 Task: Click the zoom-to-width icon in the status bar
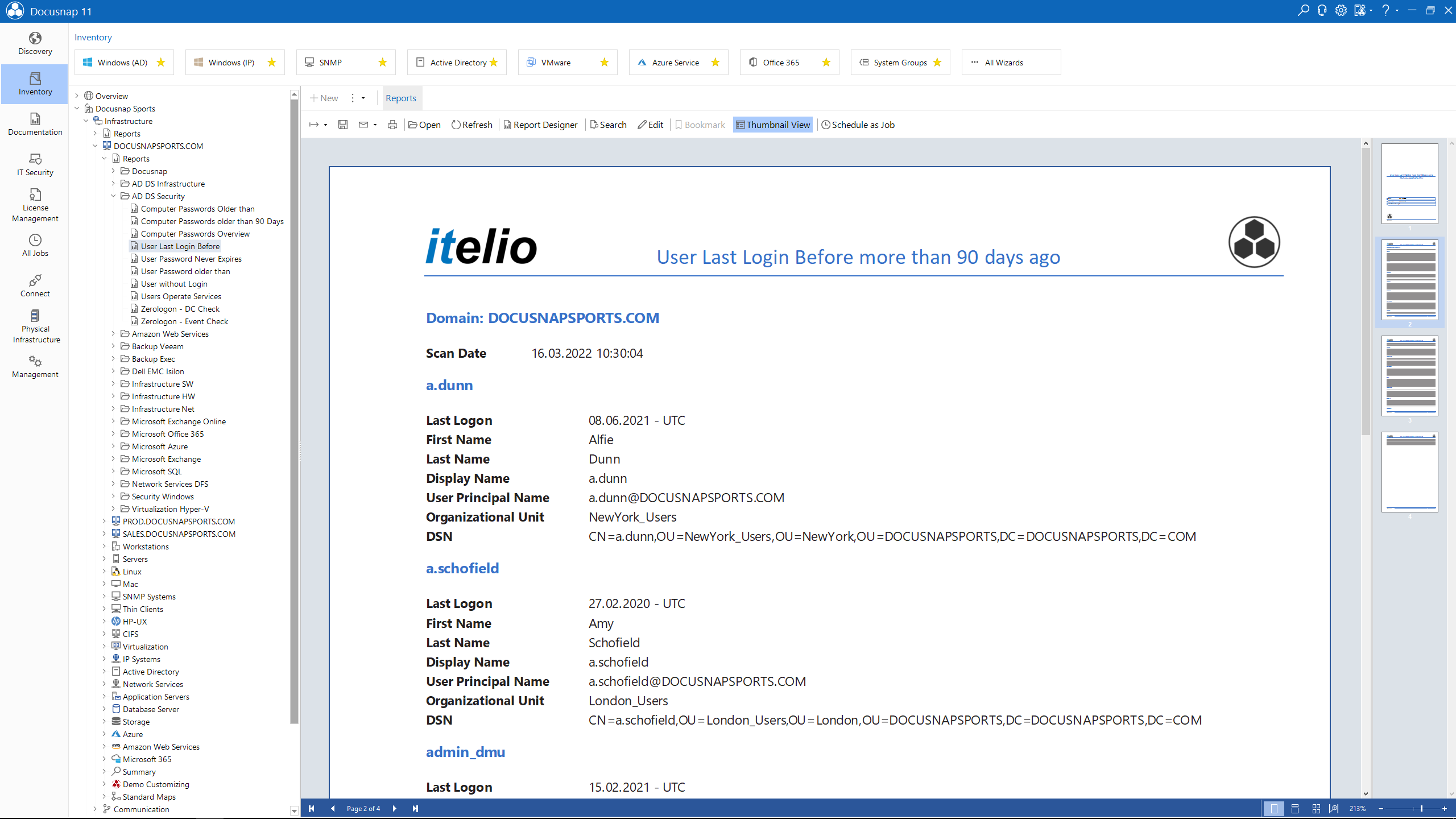1334,808
